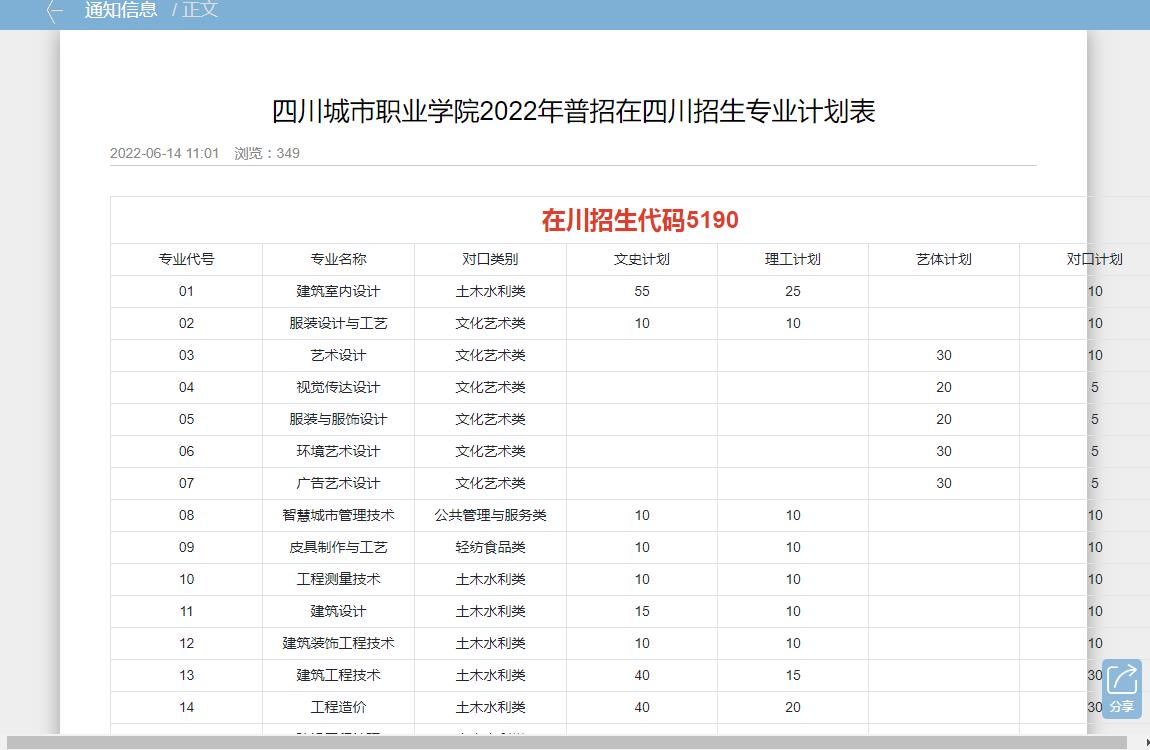Select the 建筑室内设计 cell
1150x750 pixels.
[338, 292]
